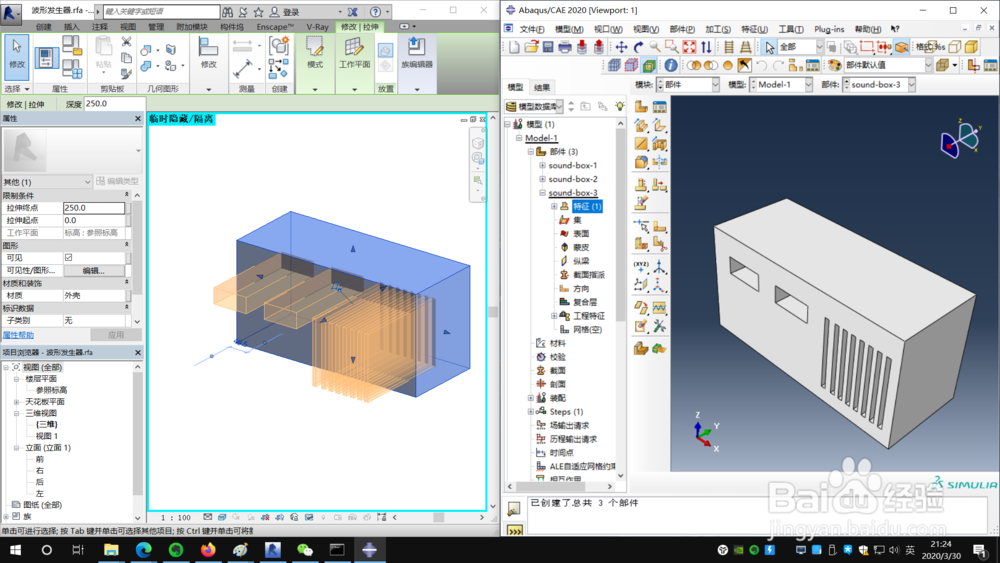Expand sound-box-1 part in model tree

click(x=543, y=165)
